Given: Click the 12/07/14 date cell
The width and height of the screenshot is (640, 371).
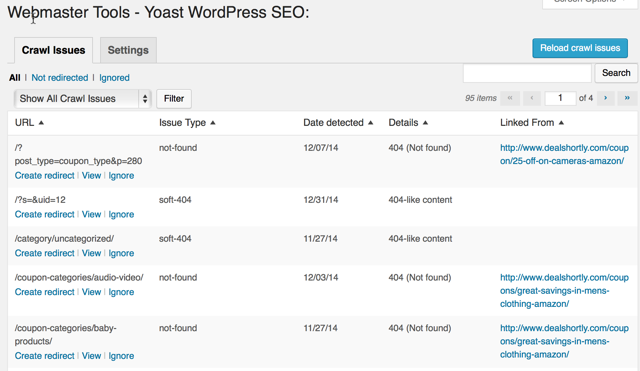Looking at the screenshot, I should pos(321,148).
